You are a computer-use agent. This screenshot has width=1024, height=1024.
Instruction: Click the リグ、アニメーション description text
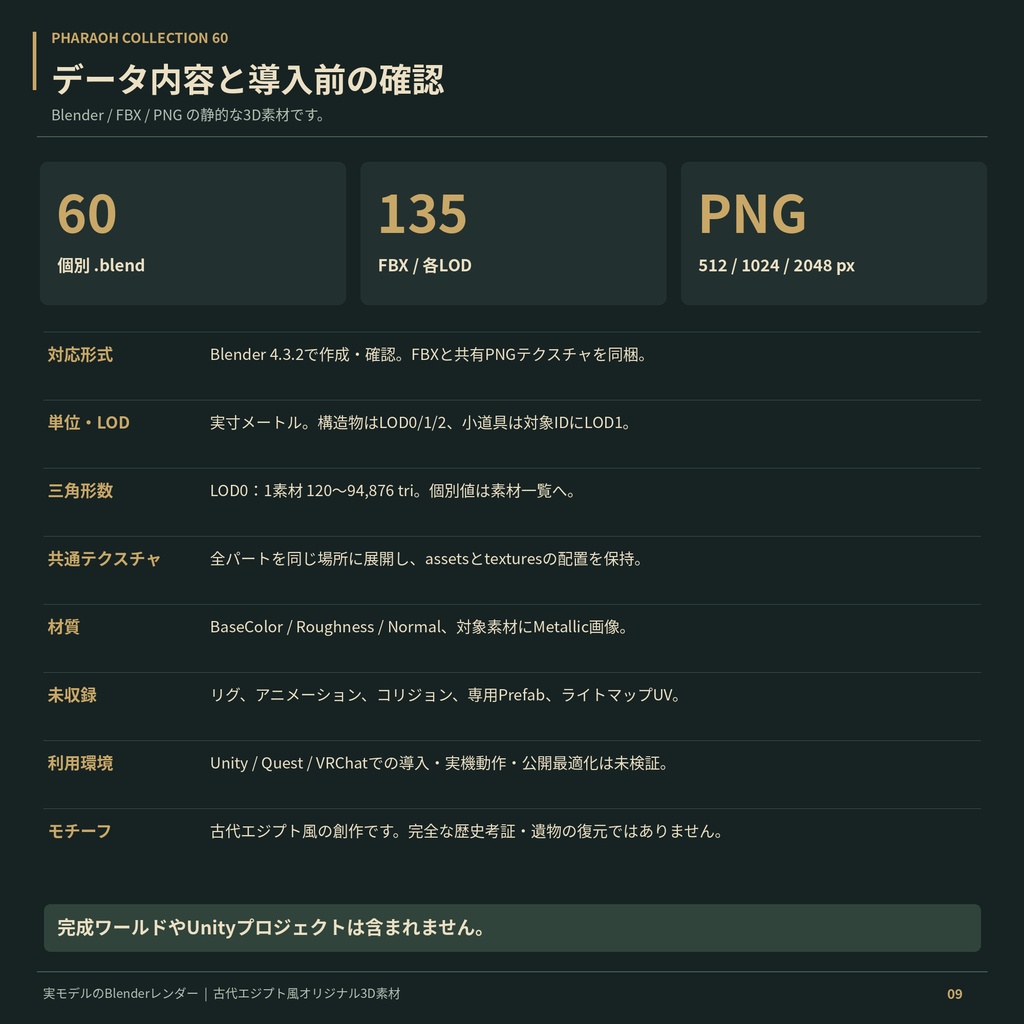click(445, 695)
